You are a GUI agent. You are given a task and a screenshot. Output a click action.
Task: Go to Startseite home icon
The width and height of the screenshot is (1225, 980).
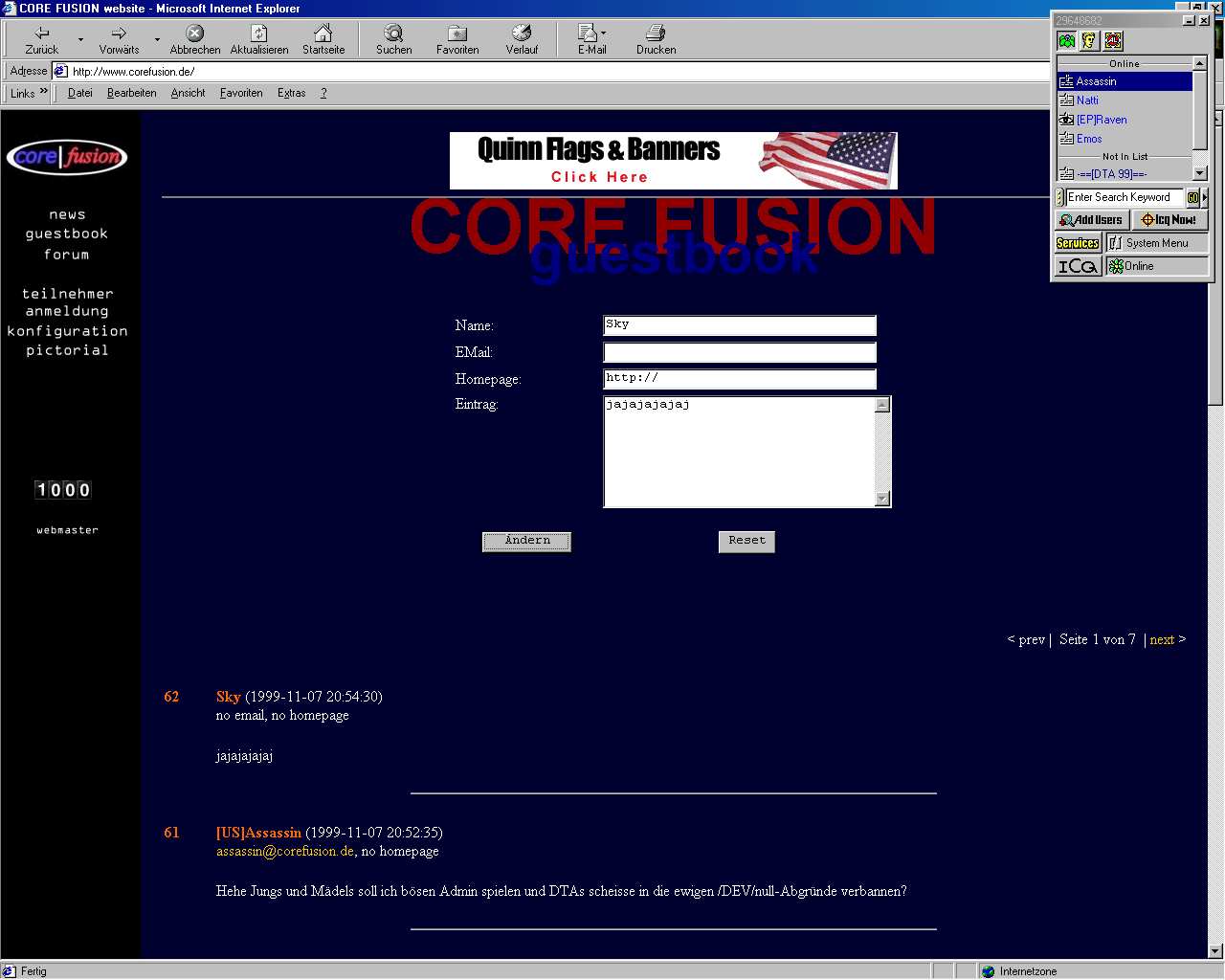coord(323,38)
